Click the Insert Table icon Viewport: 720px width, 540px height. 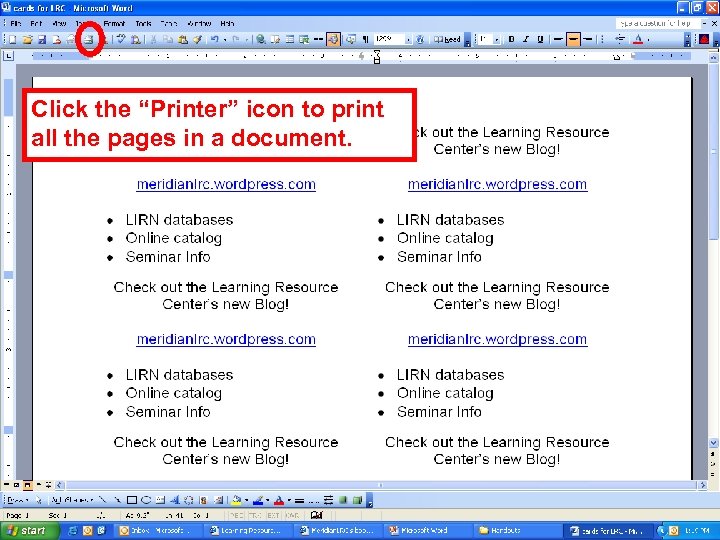[x=290, y=39]
